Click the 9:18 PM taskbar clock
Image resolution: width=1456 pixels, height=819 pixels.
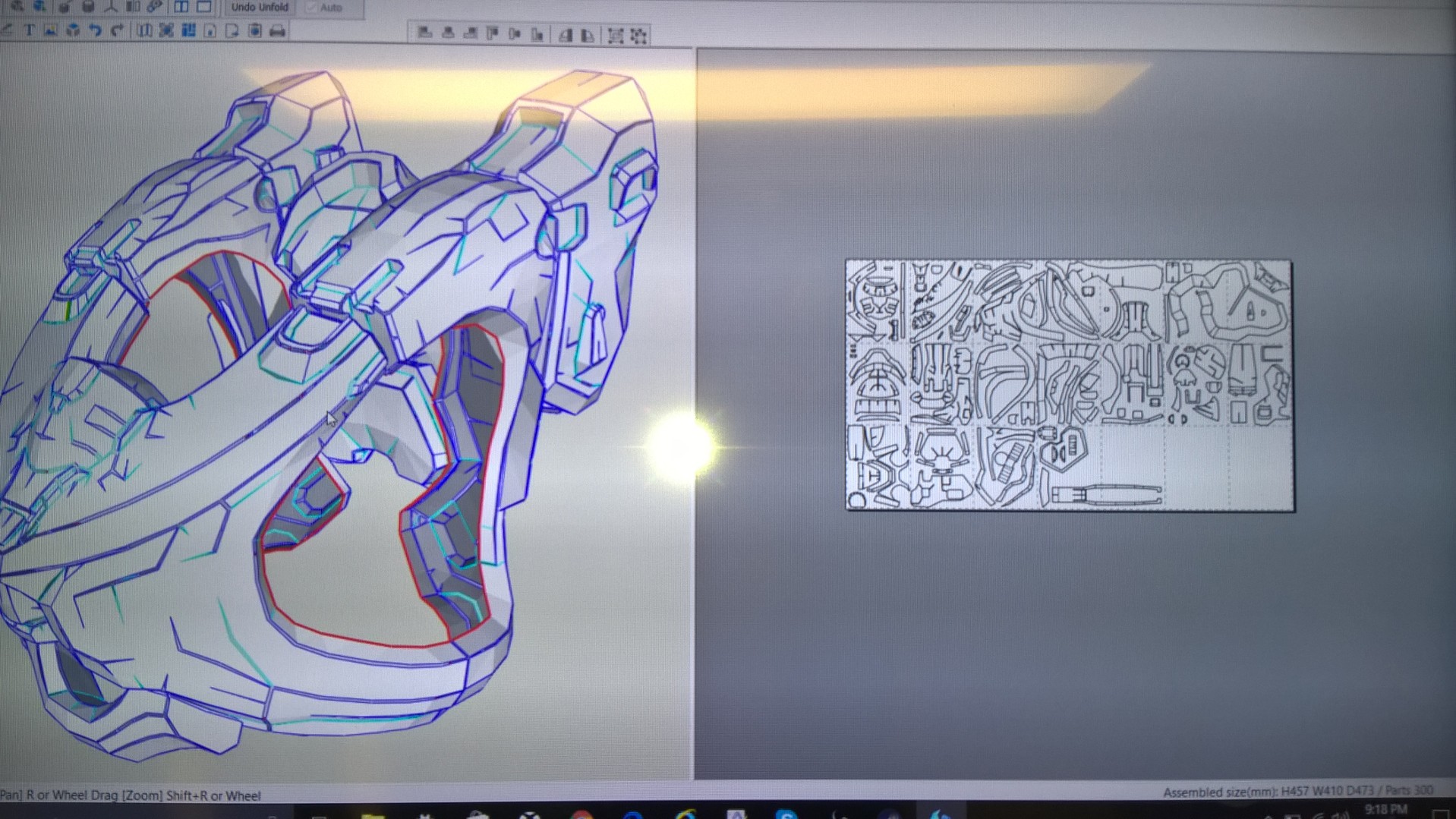tap(1386, 811)
